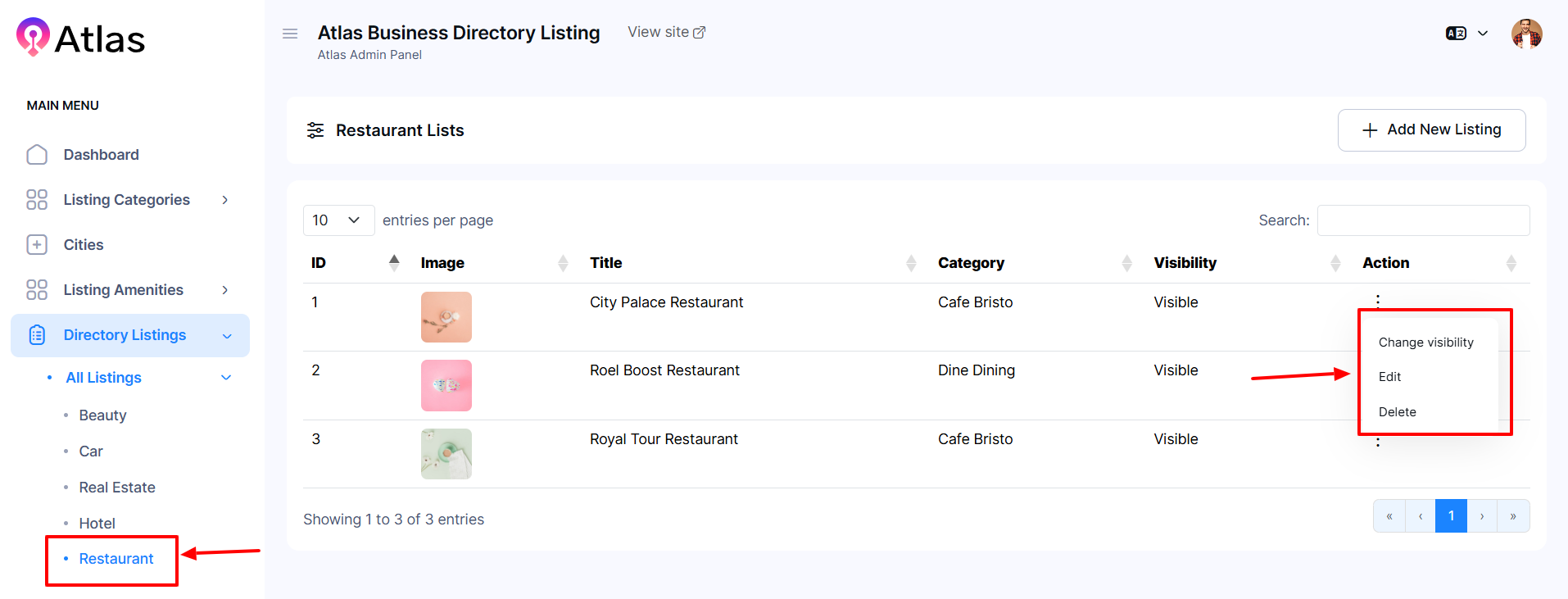This screenshot has height=599, width=1568.
Task: Click the Add New Listing button
Action: (1431, 130)
